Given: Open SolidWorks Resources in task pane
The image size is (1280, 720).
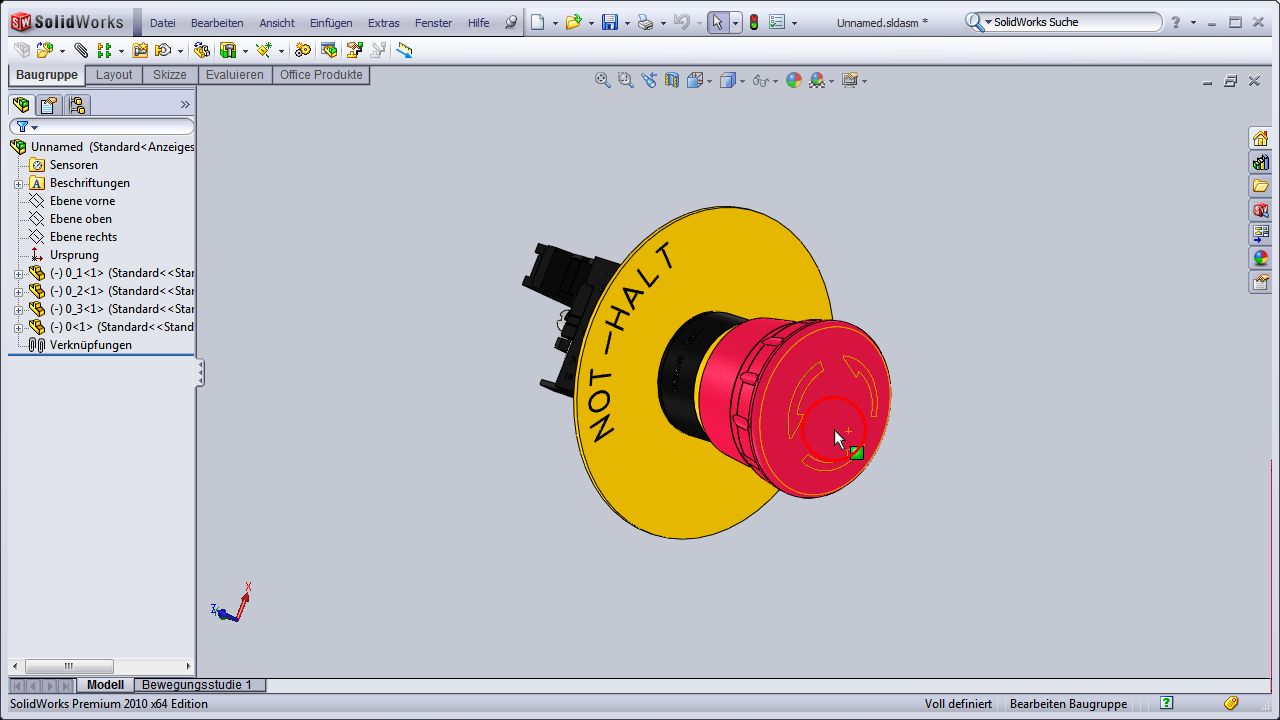Looking at the screenshot, I should pos(1260,138).
